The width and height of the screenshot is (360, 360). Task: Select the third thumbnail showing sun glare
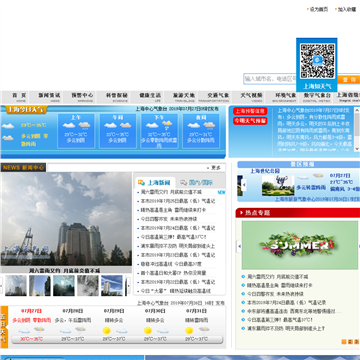coord(64,286)
